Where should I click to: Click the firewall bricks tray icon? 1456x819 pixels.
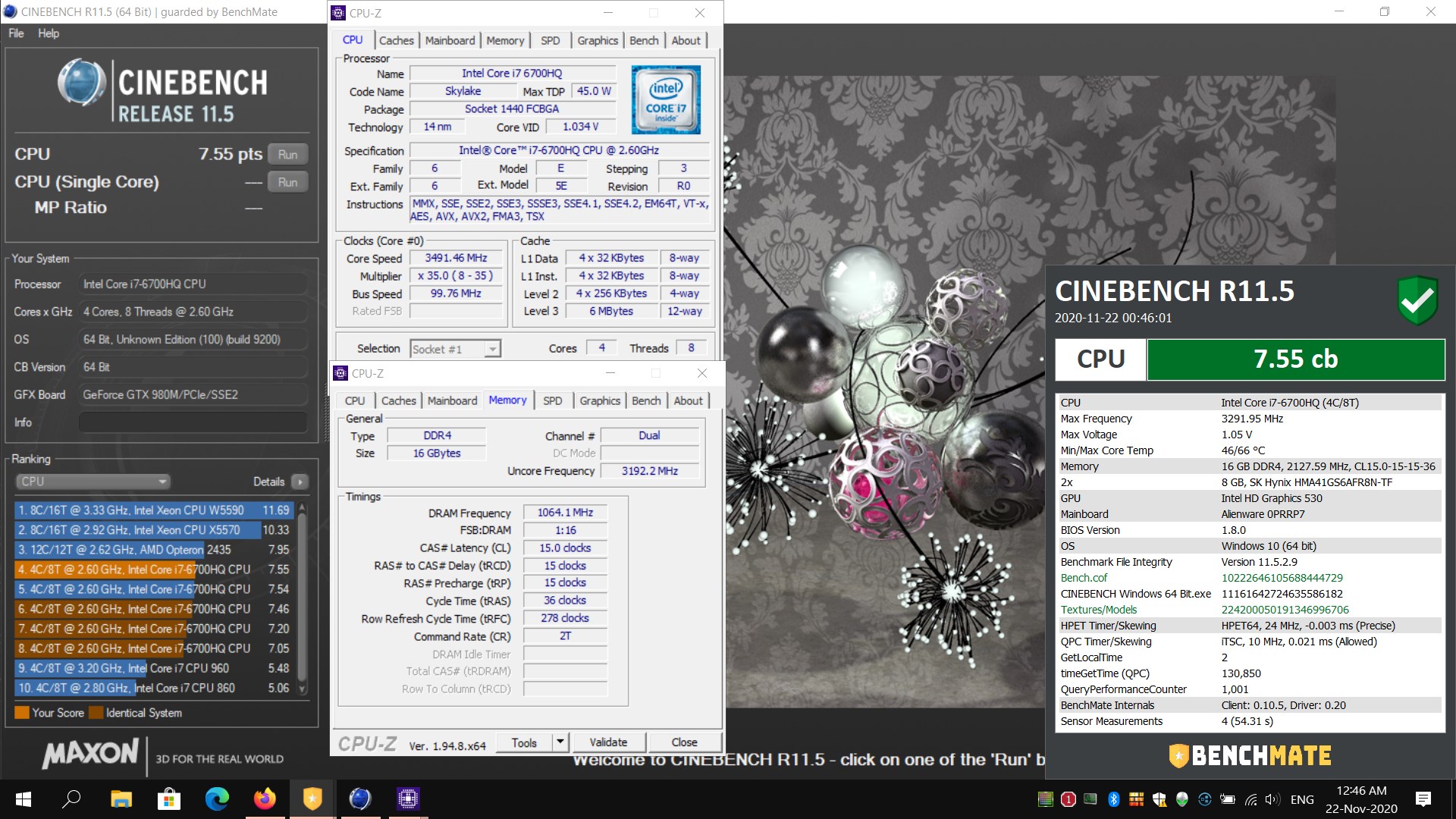(x=1137, y=799)
